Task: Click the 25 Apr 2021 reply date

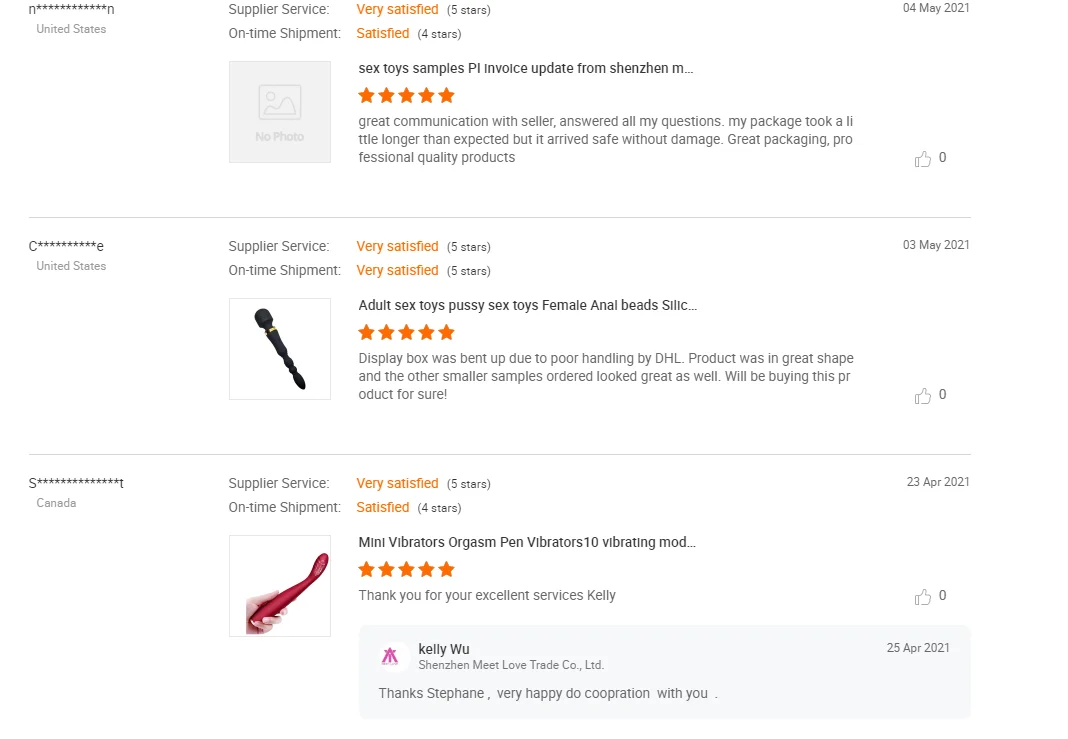Action: click(x=918, y=648)
